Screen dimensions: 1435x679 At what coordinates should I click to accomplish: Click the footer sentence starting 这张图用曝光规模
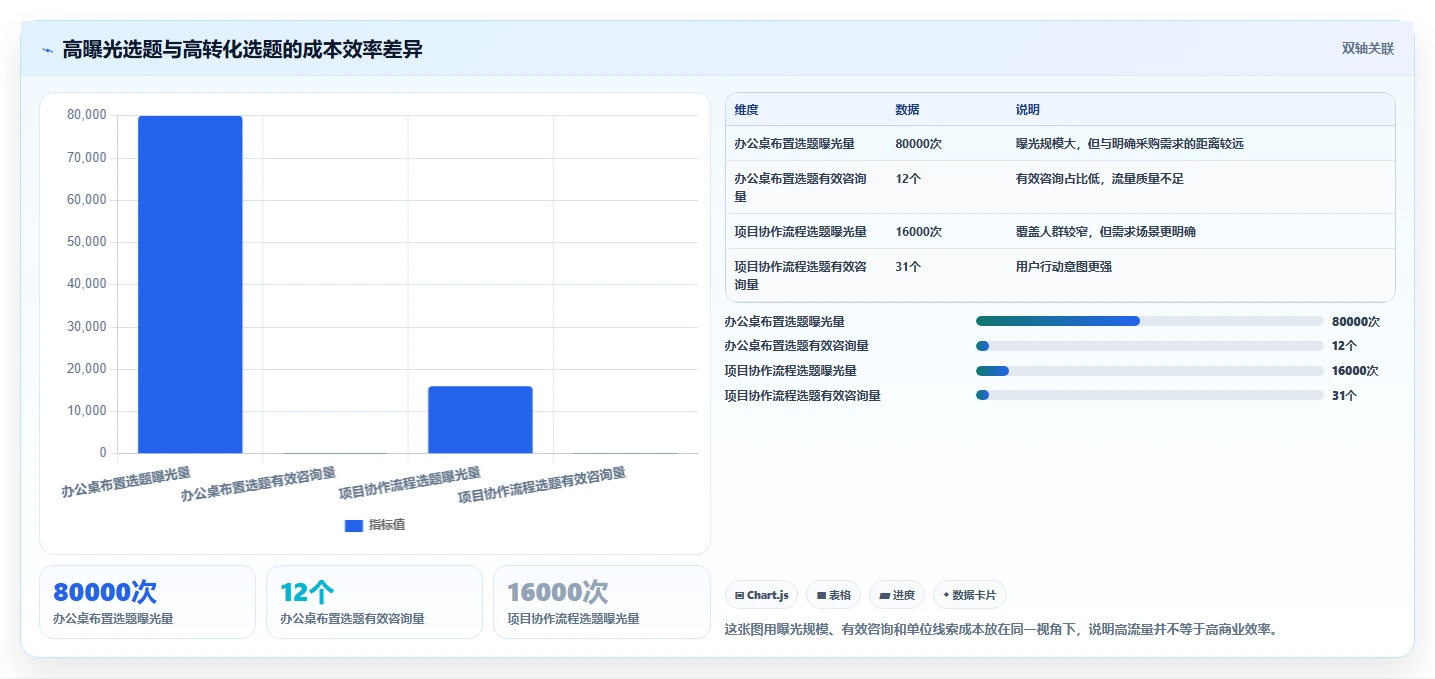click(1001, 630)
